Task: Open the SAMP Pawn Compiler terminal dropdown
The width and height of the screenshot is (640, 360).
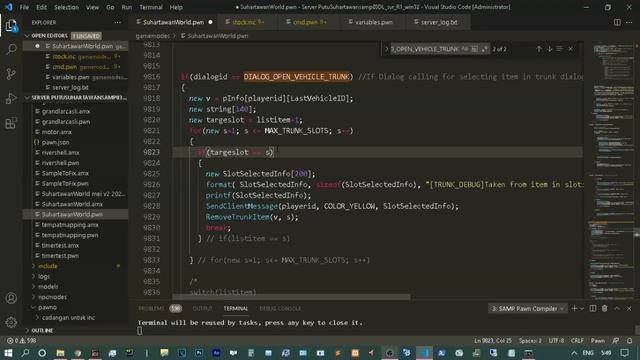Action: [527, 309]
